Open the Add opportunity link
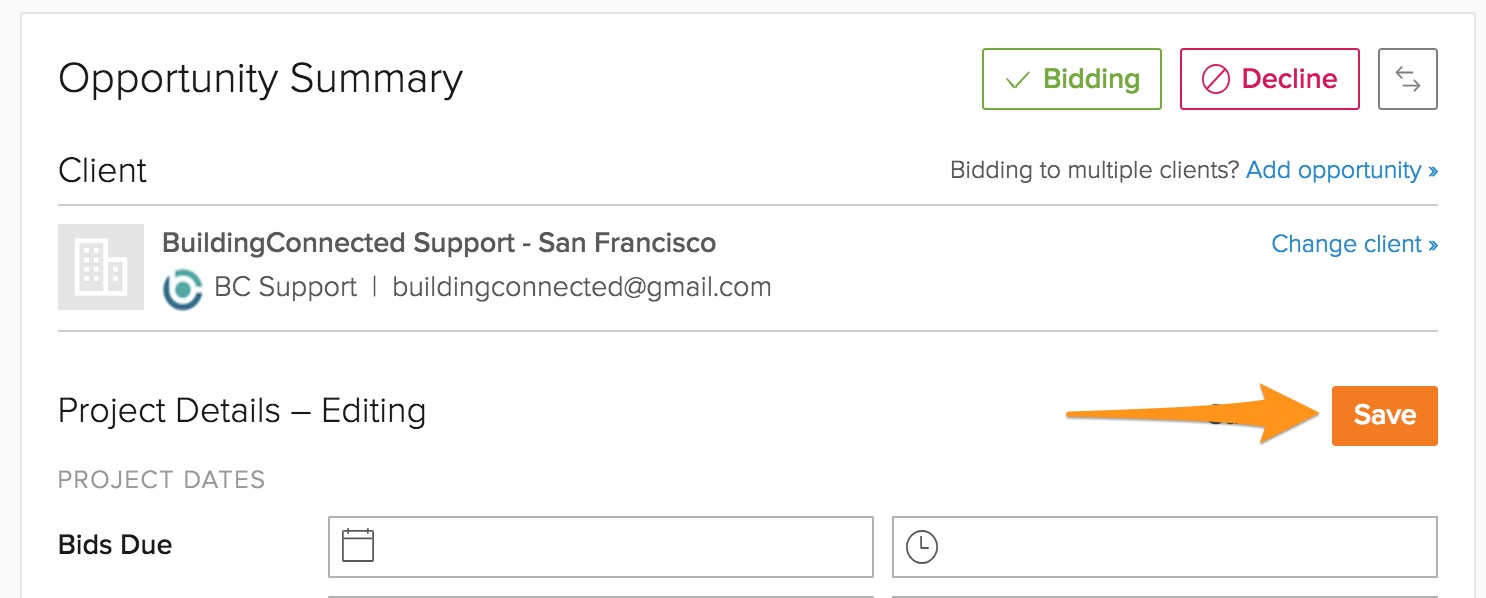This screenshot has height=598, width=1486. point(1341,170)
